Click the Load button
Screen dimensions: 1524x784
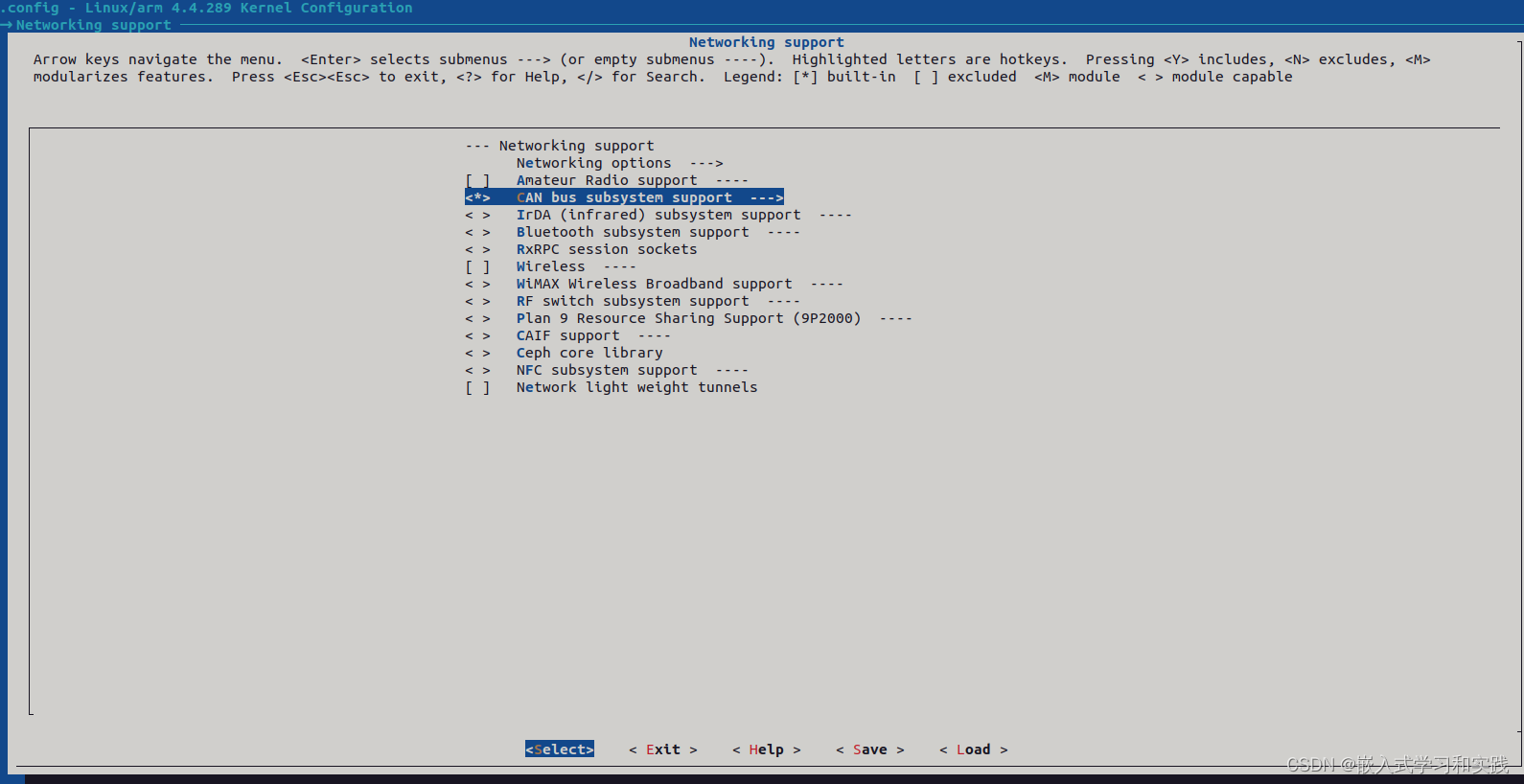pyautogui.click(x=974, y=749)
